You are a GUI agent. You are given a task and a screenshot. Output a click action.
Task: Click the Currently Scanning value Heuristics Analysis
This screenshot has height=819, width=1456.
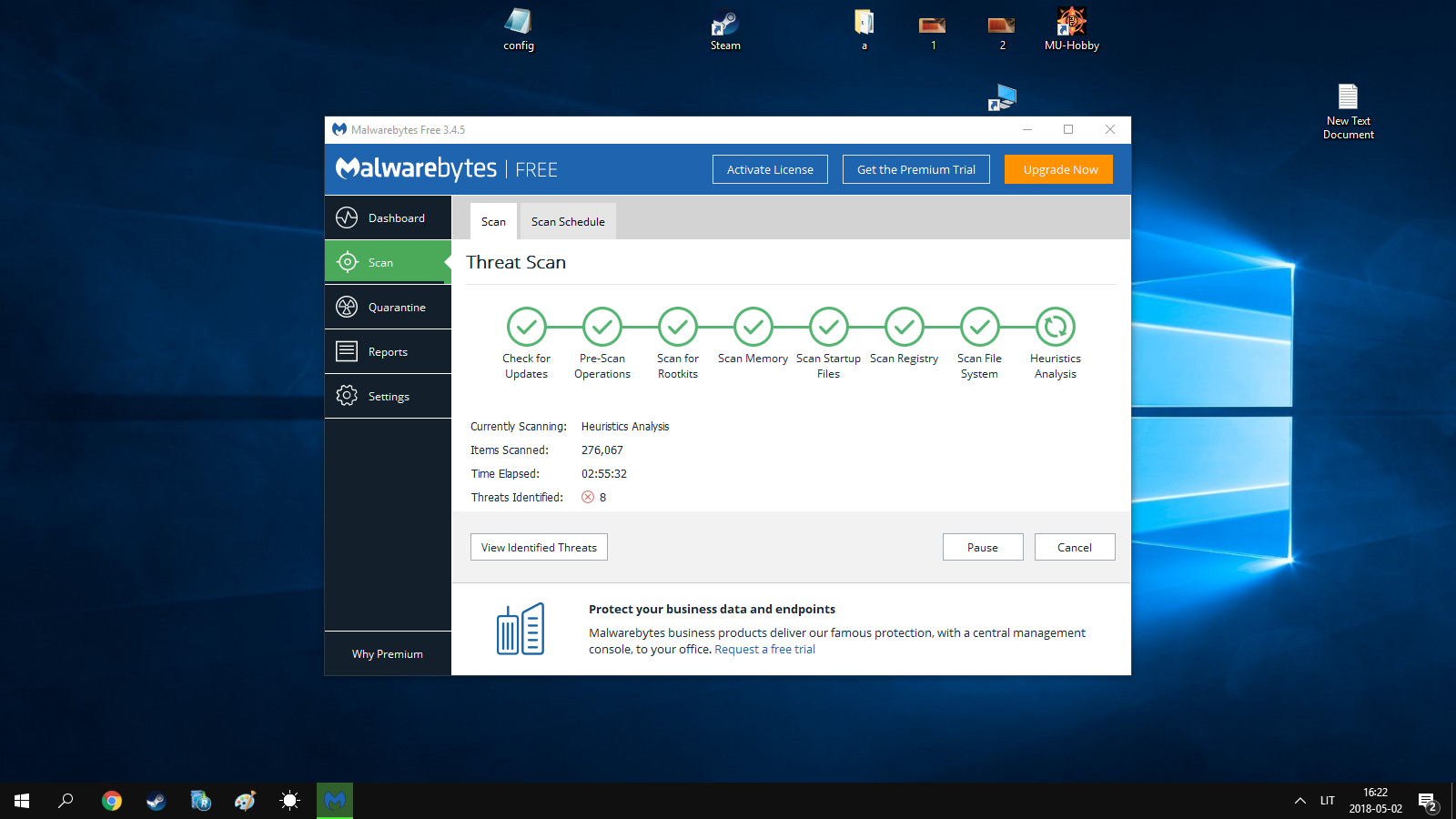pos(625,426)
